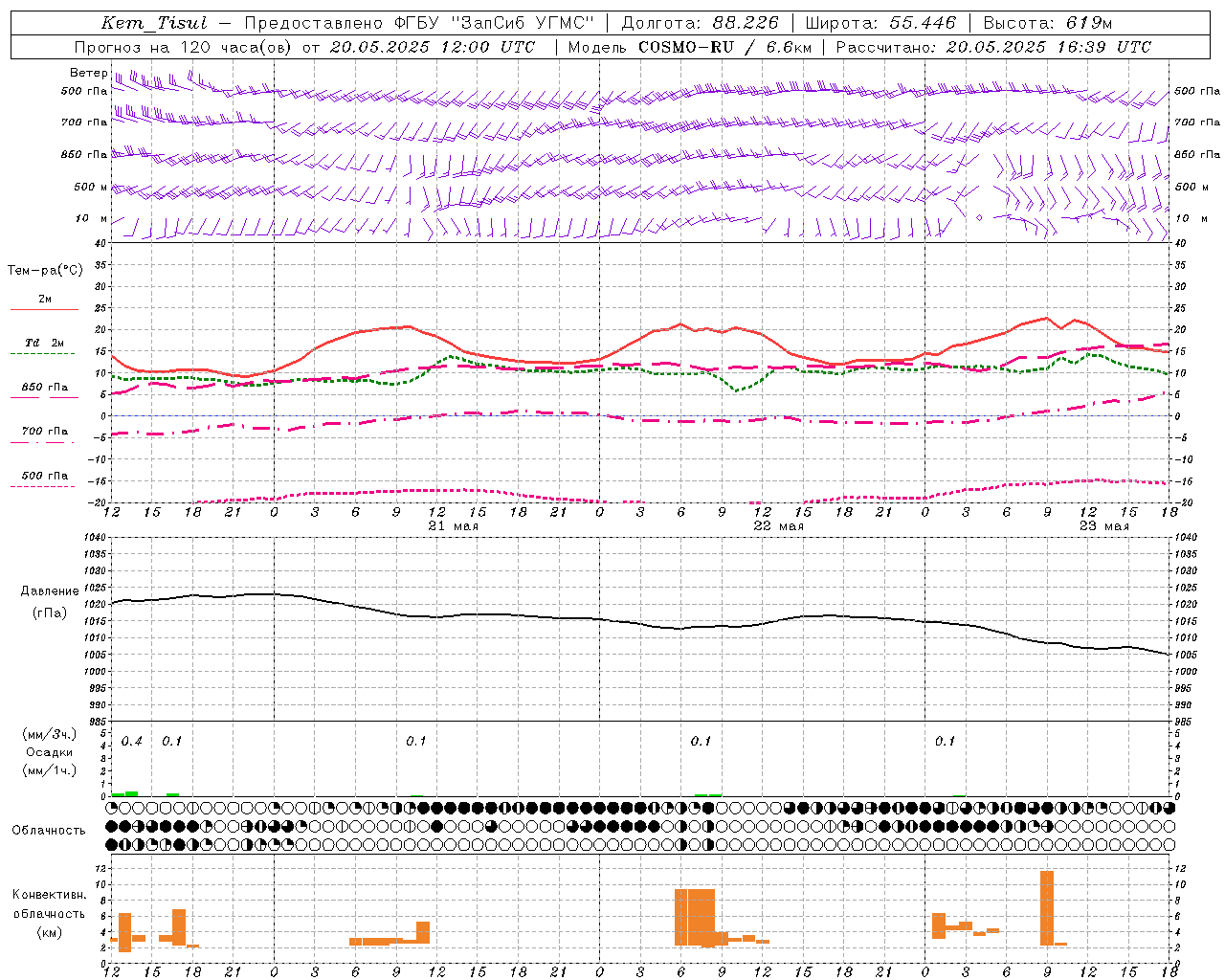Select the model name COSMO-RU / 6.6км
This screenshot has width=1225, height=980.
coord(724,47)
